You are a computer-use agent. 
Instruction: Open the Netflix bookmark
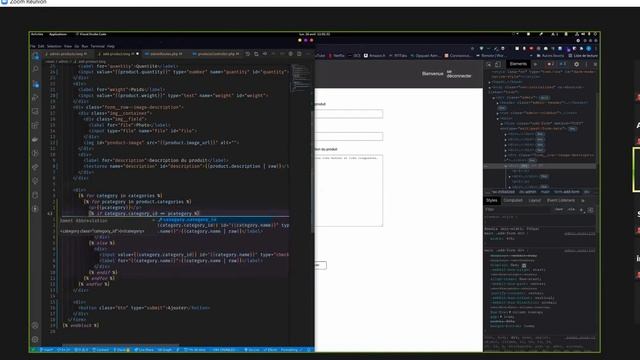337,56
